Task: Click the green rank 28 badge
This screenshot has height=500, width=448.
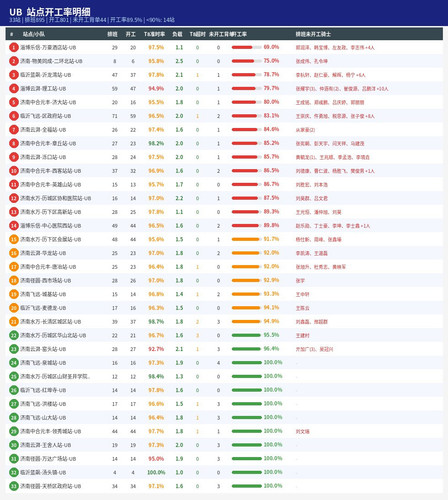Action: [14, 418]
